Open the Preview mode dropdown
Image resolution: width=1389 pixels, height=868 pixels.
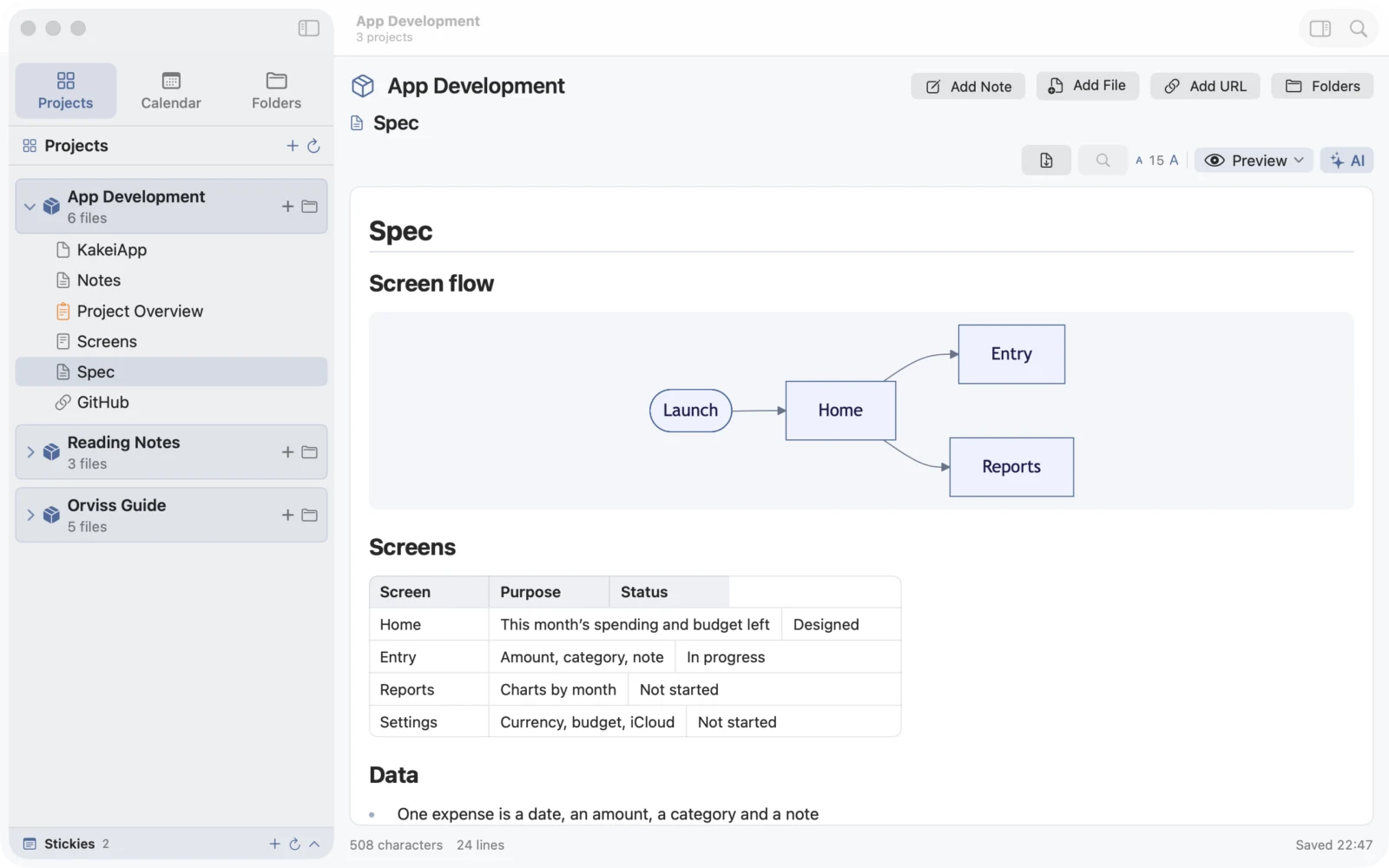point(1254,161)
